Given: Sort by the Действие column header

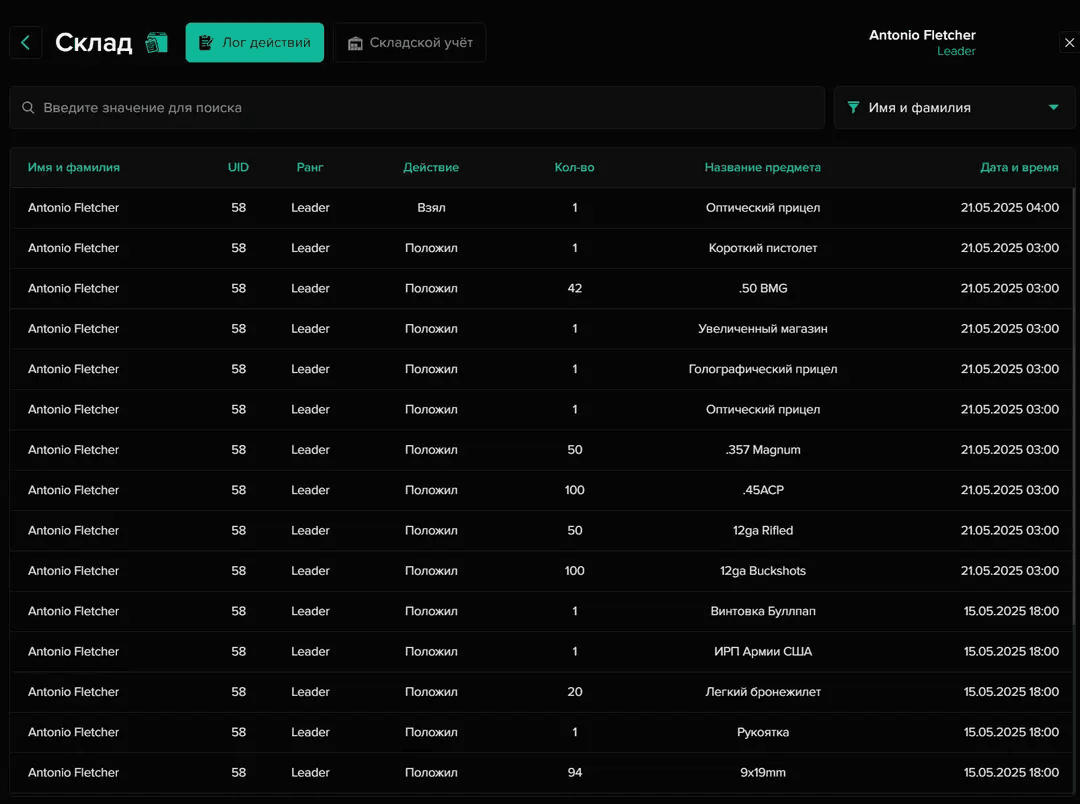Looking at the screenshot, I should pos(431,167).
